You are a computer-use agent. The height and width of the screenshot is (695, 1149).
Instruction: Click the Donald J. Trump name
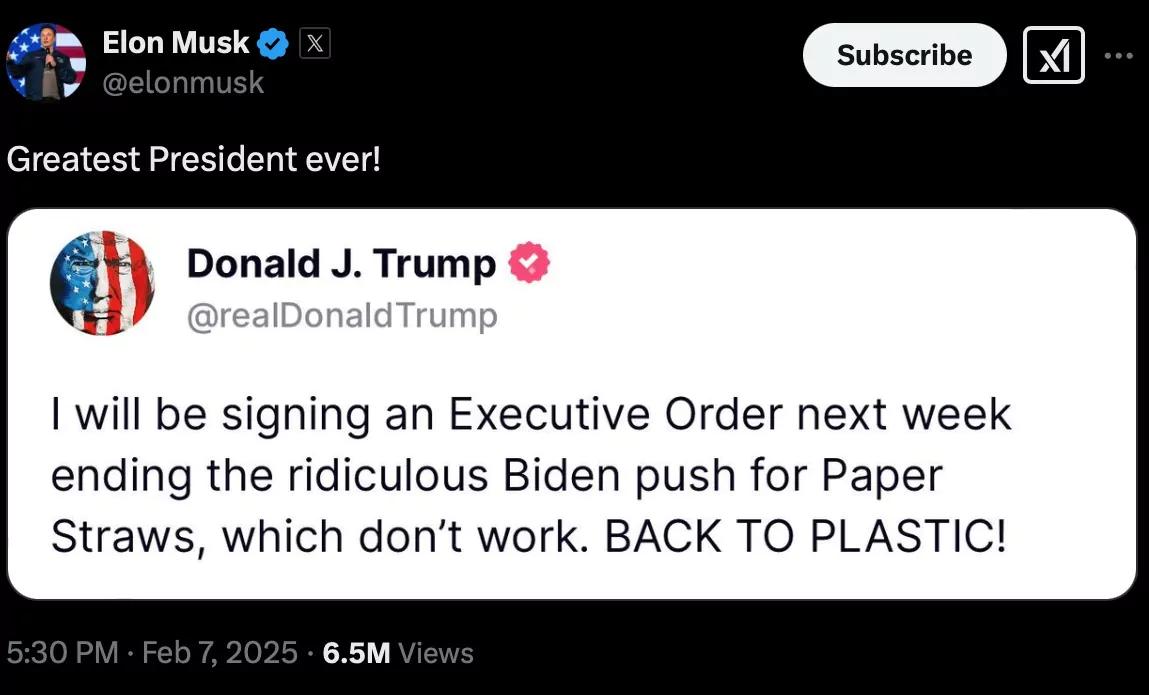(x=341, y=264)
